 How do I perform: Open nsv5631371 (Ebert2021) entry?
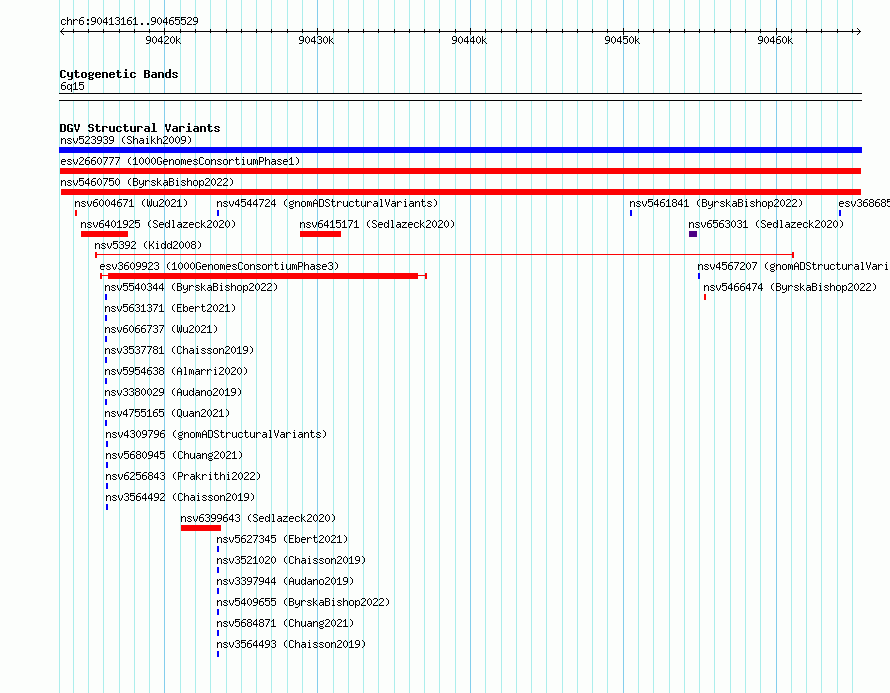(x=170, y=308)
